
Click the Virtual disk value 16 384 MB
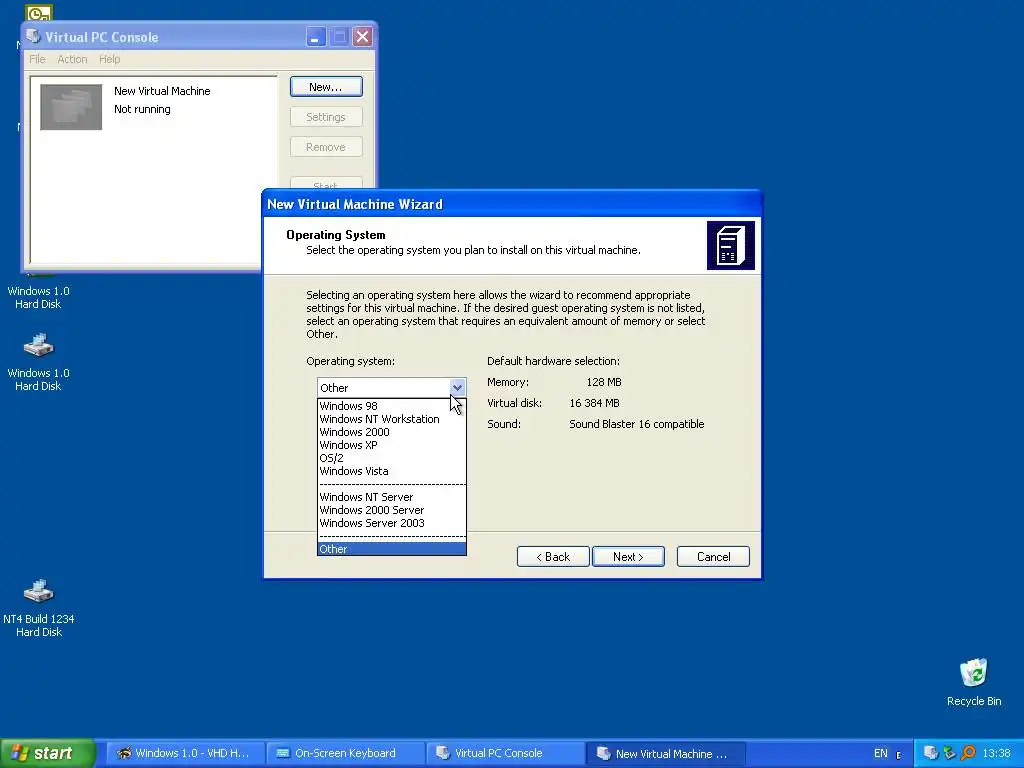[x=594, y=403]
